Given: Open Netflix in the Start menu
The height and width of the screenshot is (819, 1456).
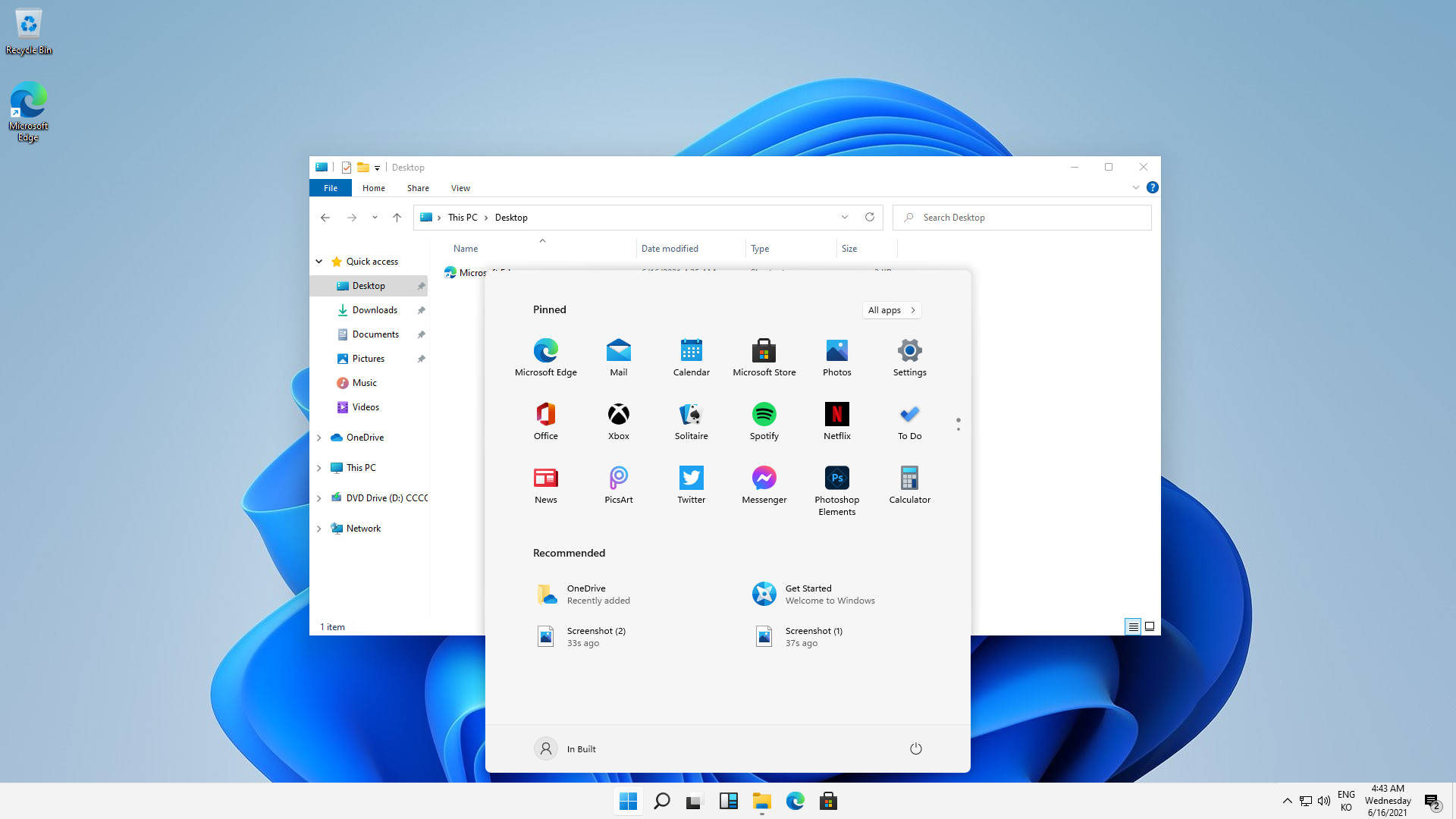Looking at the screenshot, I should (x=836, y=420).
